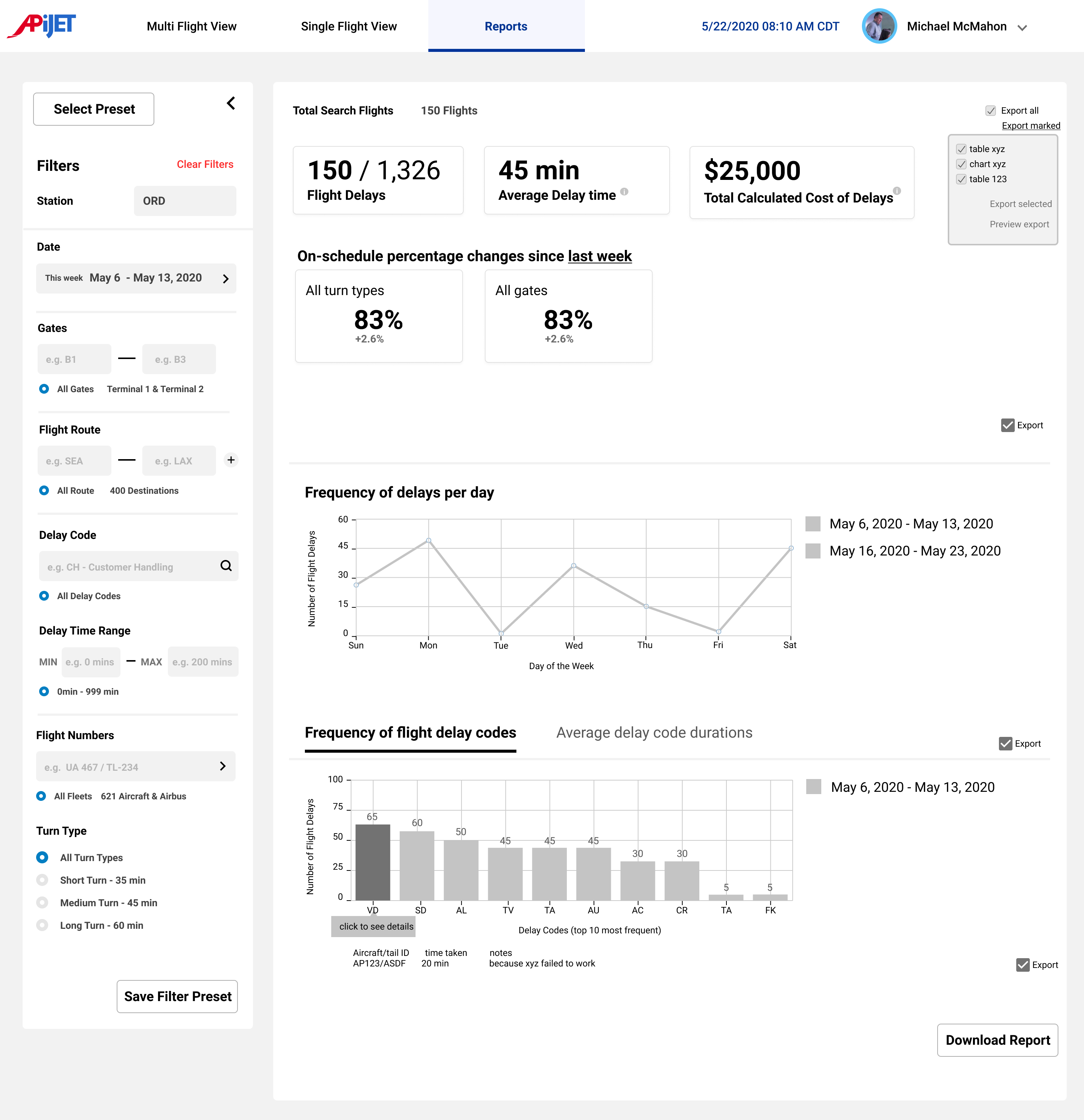Select Short Turn - 35 min radio
This screenshot has width=1084, height=1120.
(42, 880)
